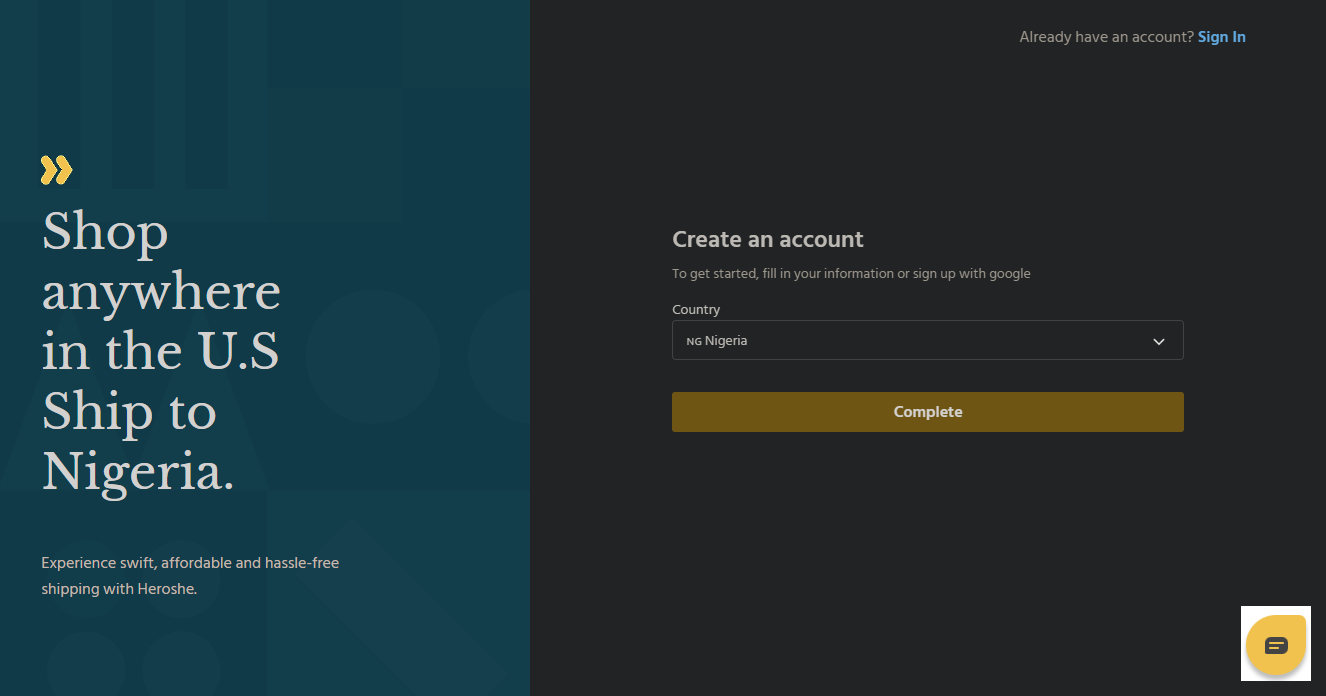Click the Complete button
This screenshot has width=1326, height=696.
(927, 412)
